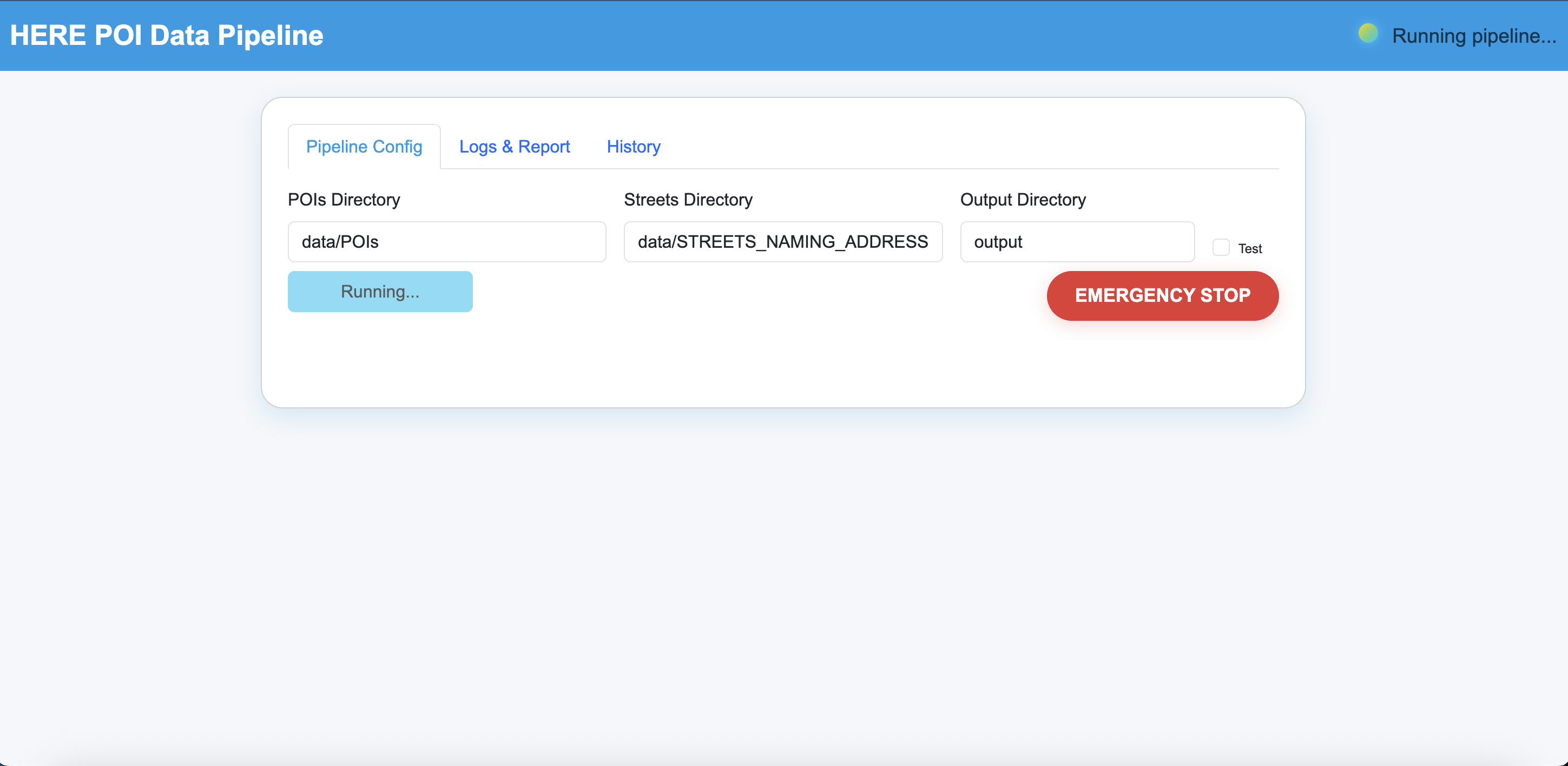Click the word output in Output field

click(998, 242)
